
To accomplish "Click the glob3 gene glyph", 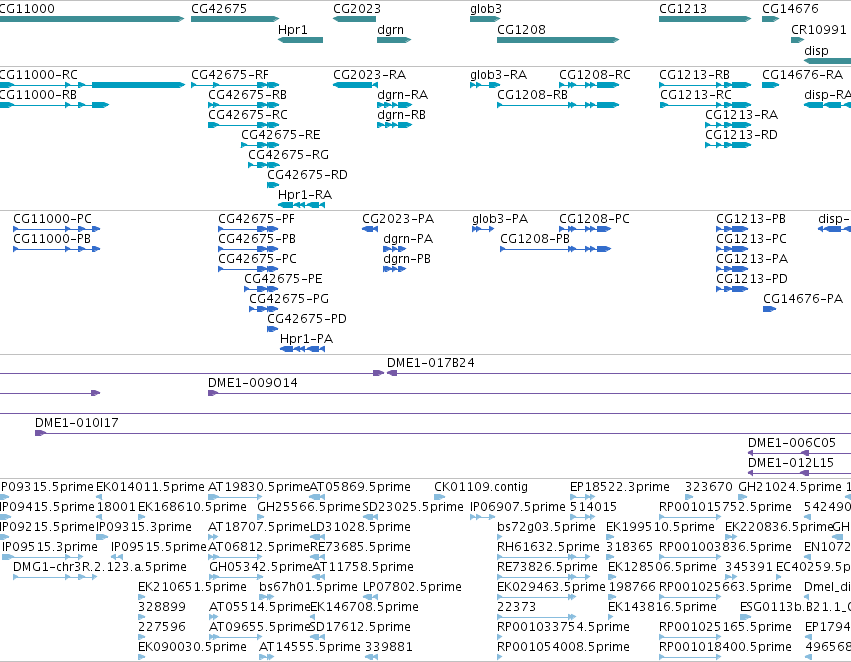I will pos(485,19).
